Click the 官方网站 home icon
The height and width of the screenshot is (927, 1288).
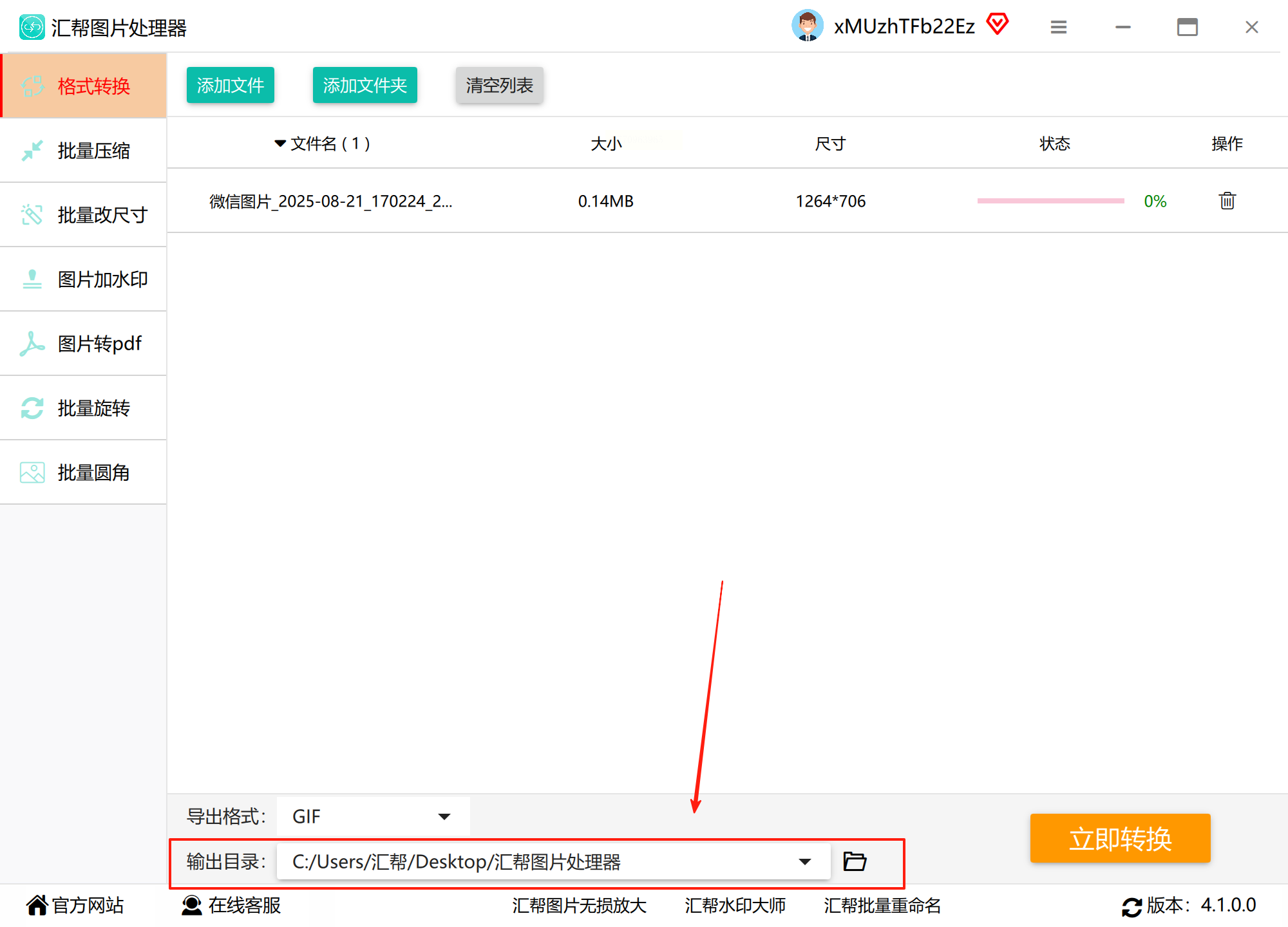(x=37, y=905)
